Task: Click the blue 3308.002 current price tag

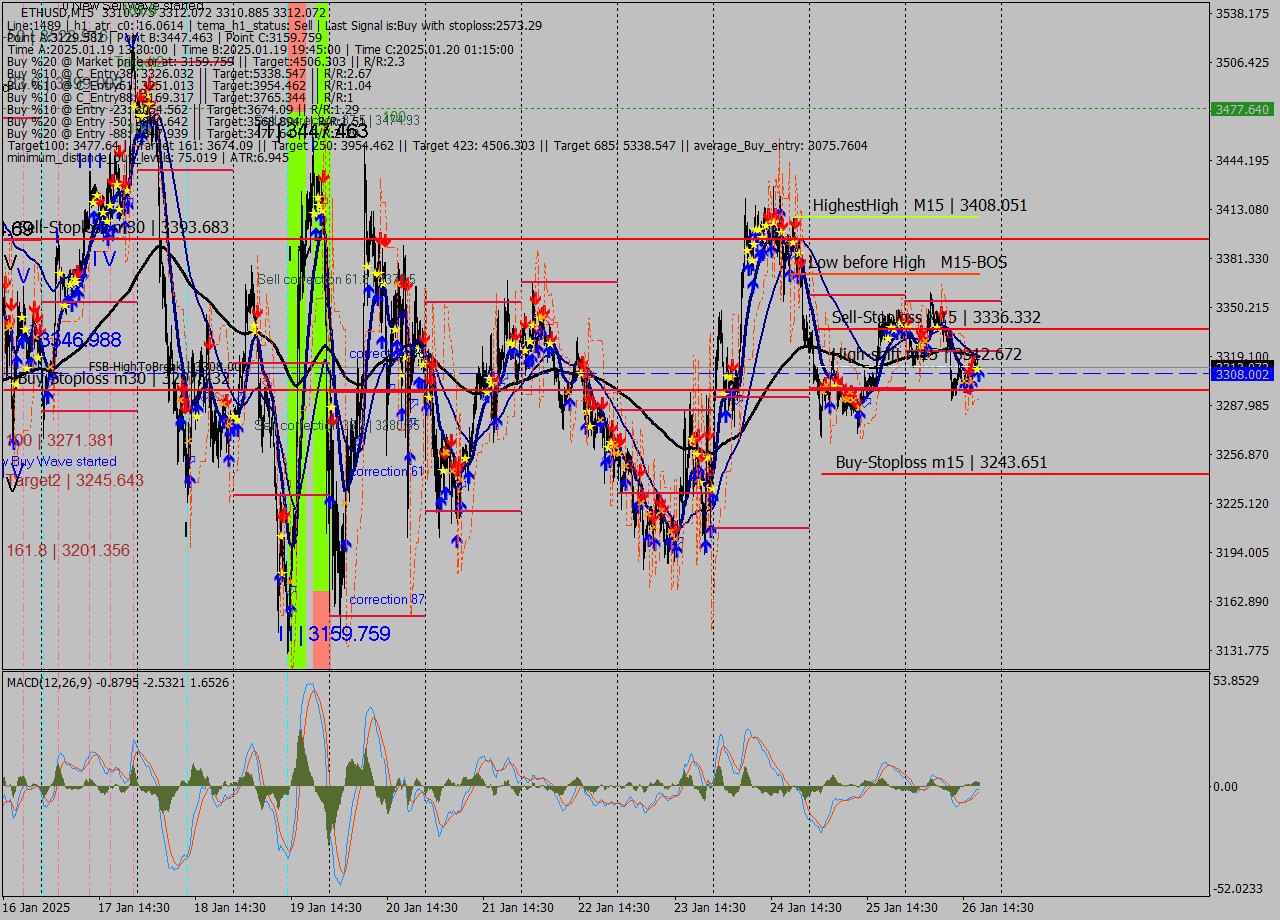Action: coord(1240,374)
